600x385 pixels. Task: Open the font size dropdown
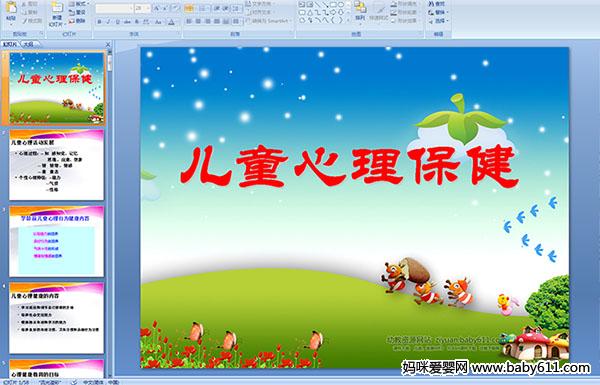(148, 8)
